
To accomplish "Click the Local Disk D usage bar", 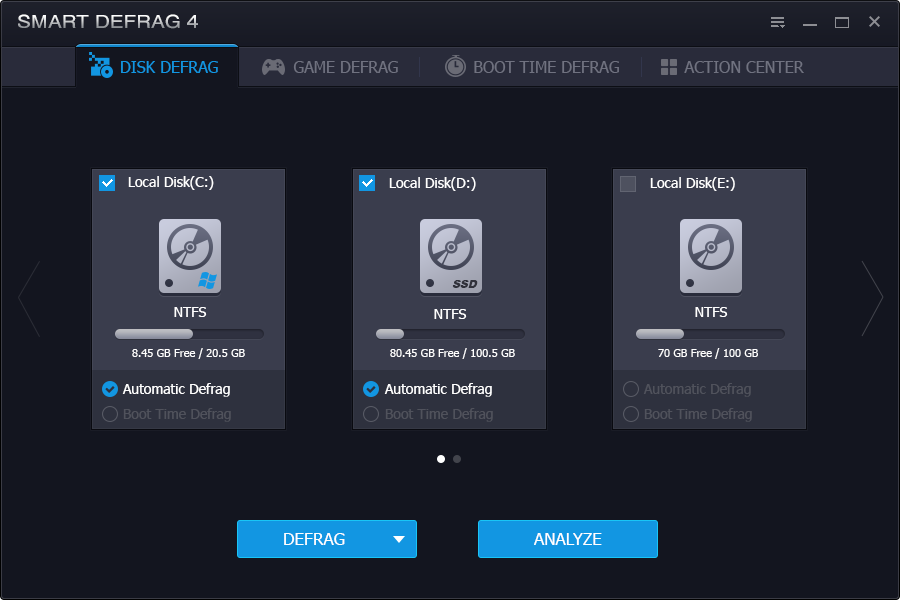I will click(x=450, y=334).
